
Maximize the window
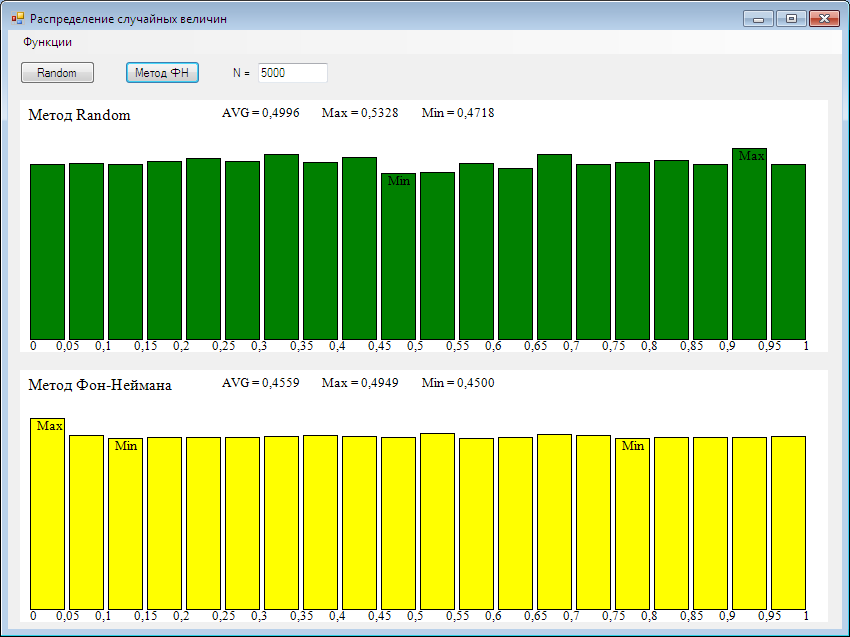coord(791,19)
